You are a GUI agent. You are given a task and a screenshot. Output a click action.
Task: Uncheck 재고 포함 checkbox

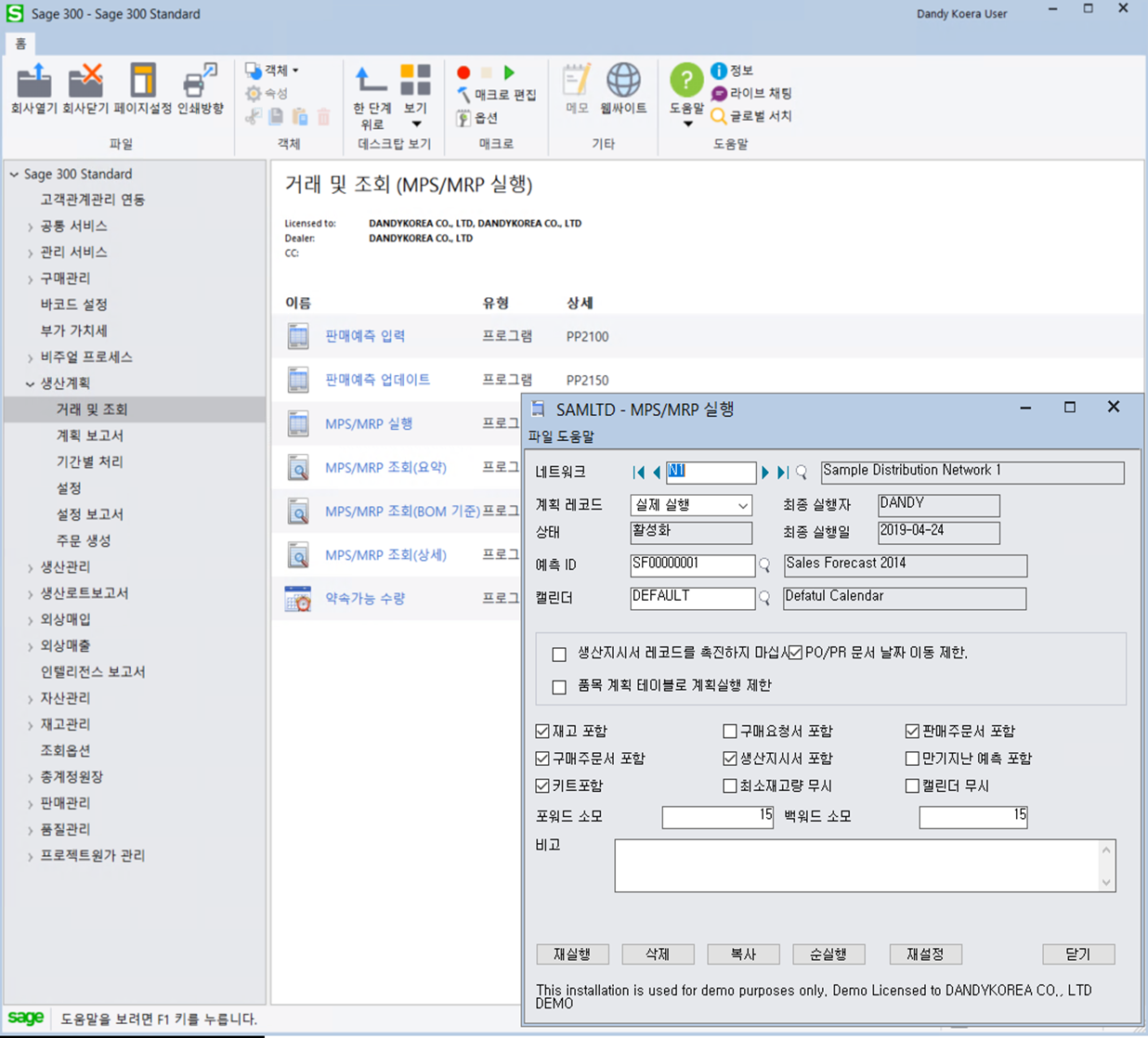click(x=543, y=732)
